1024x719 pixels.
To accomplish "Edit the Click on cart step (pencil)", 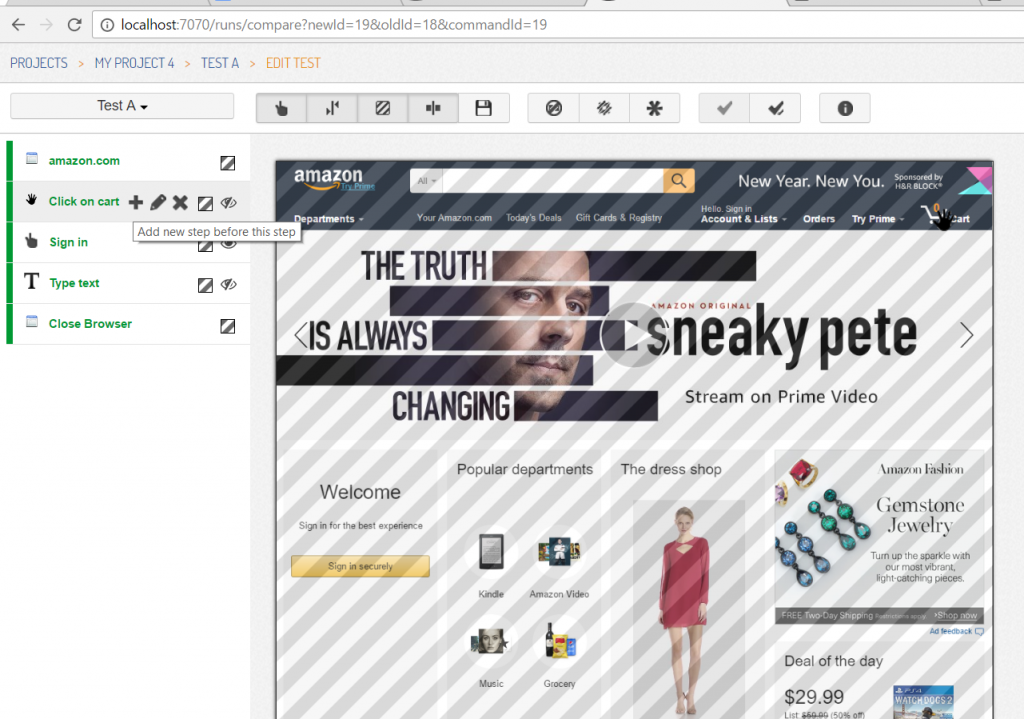I will point(158,203).
